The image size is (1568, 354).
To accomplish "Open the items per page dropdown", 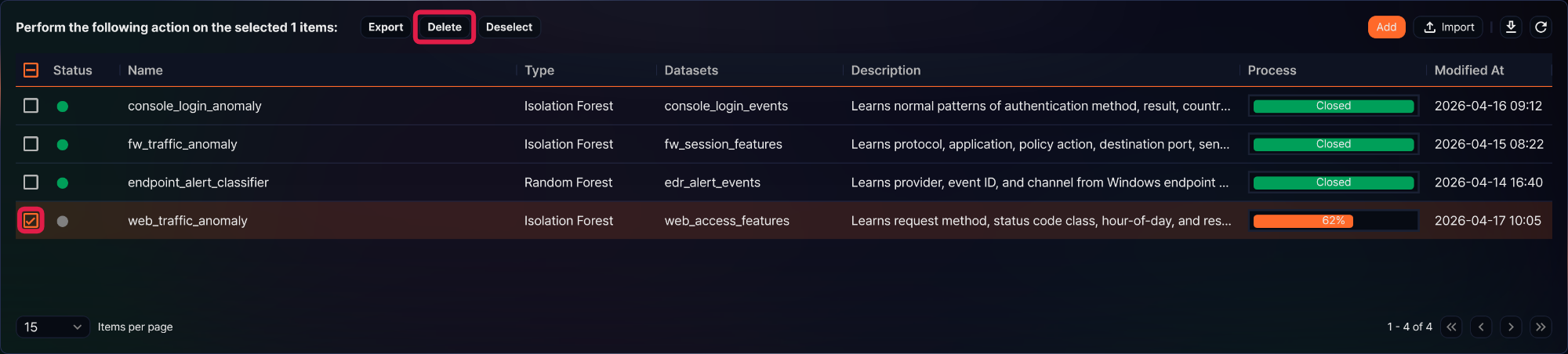I will [53, 327].
